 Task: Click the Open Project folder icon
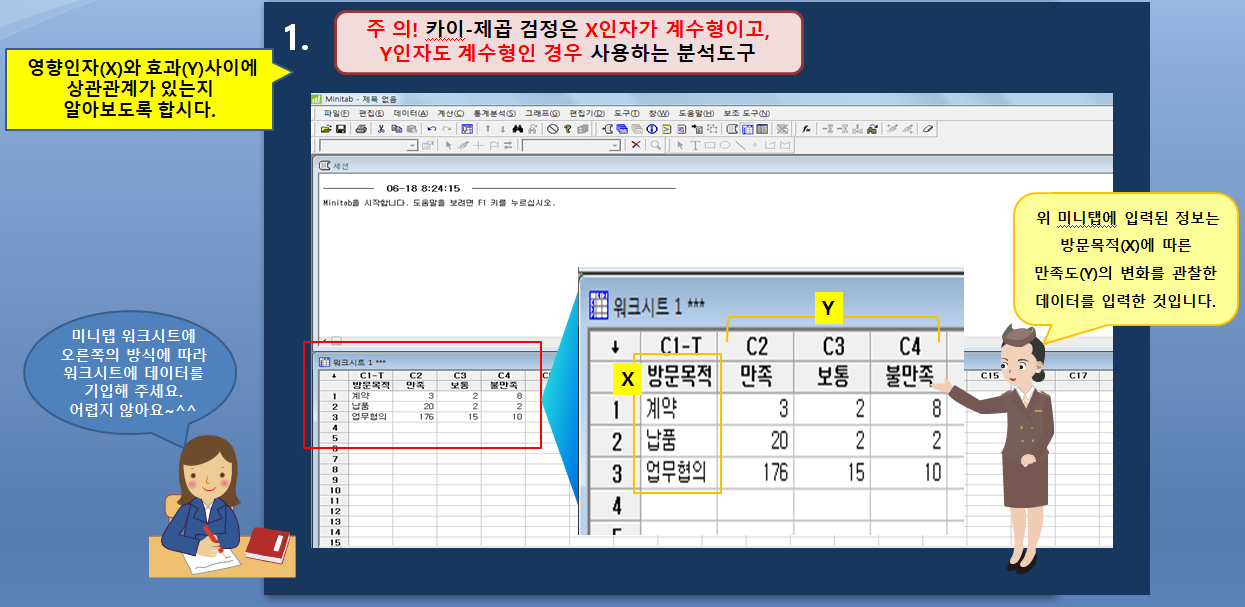tap(325, 129)
